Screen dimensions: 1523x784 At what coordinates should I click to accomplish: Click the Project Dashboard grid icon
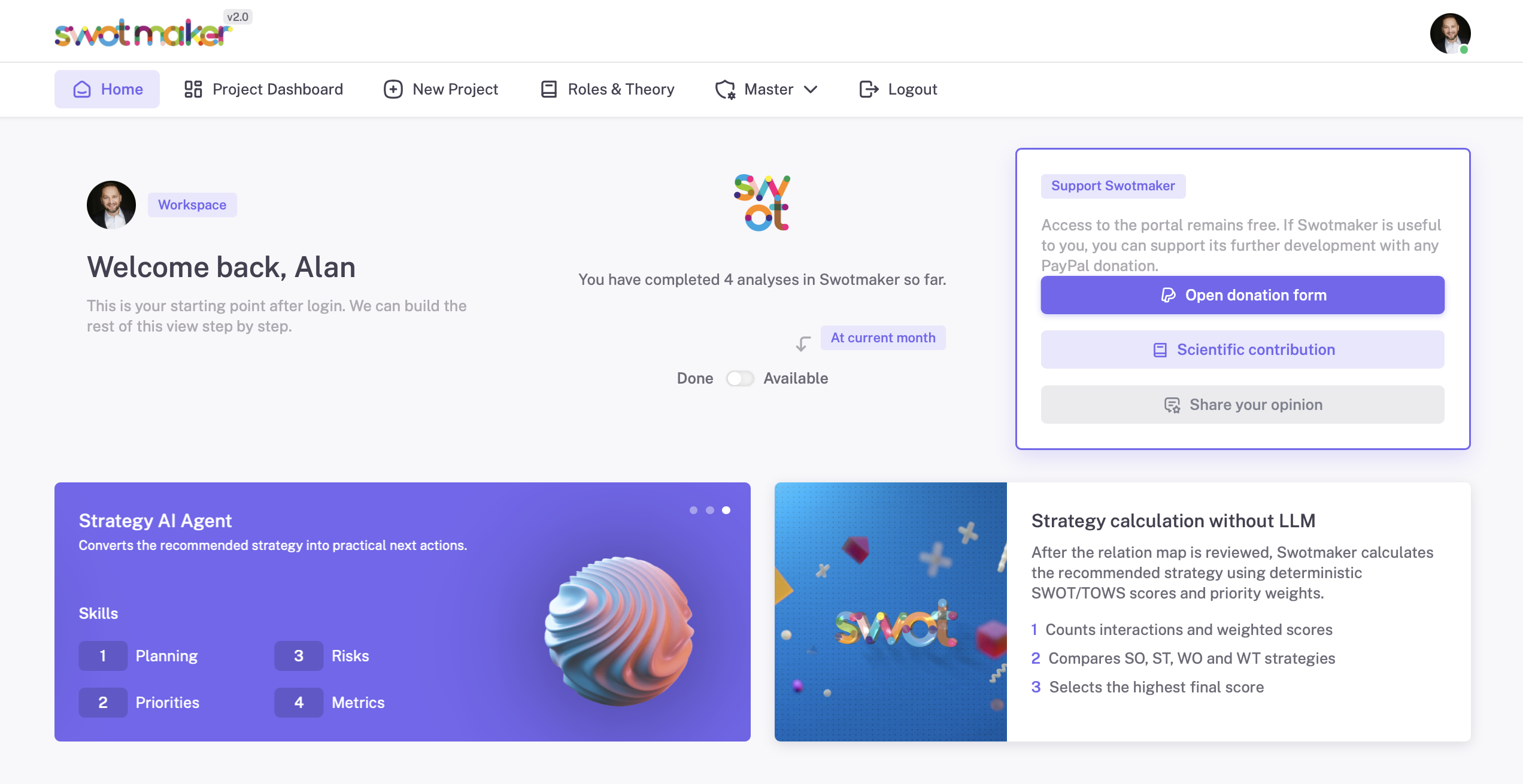click(x=193, y=89)
